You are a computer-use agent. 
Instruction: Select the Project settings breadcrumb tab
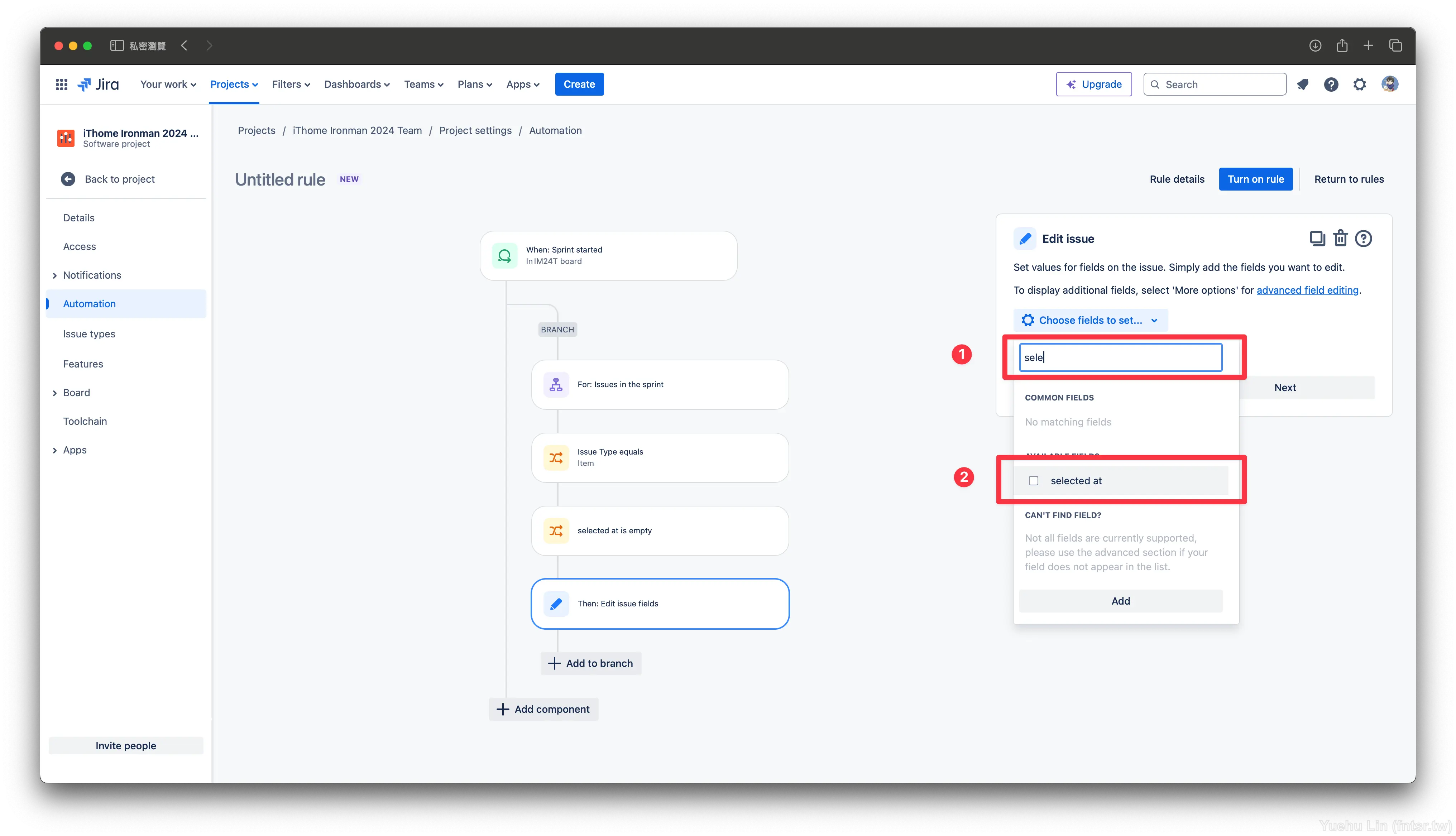tap(474, 130)
